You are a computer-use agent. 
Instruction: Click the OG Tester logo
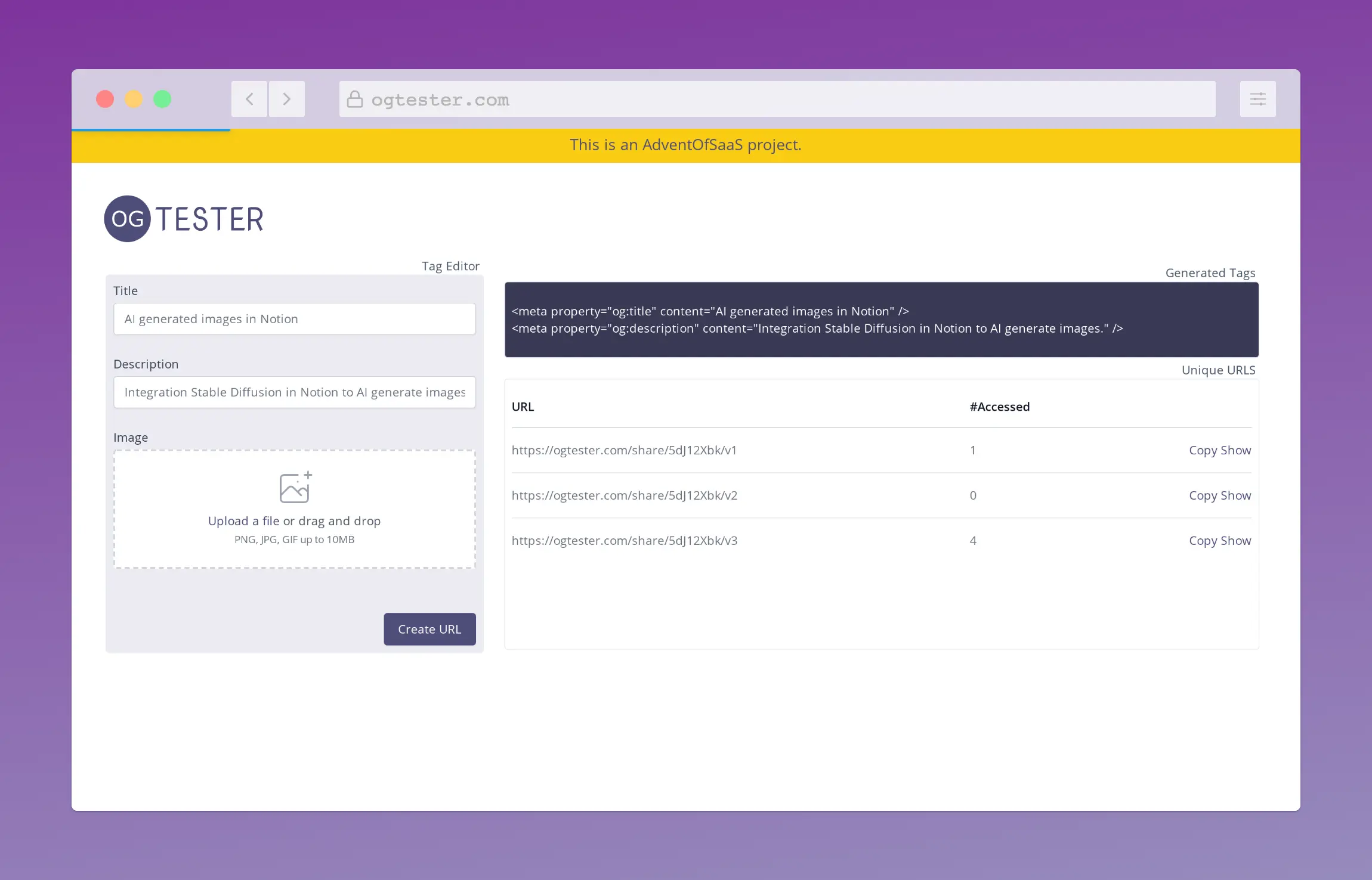tap(184, 219)
